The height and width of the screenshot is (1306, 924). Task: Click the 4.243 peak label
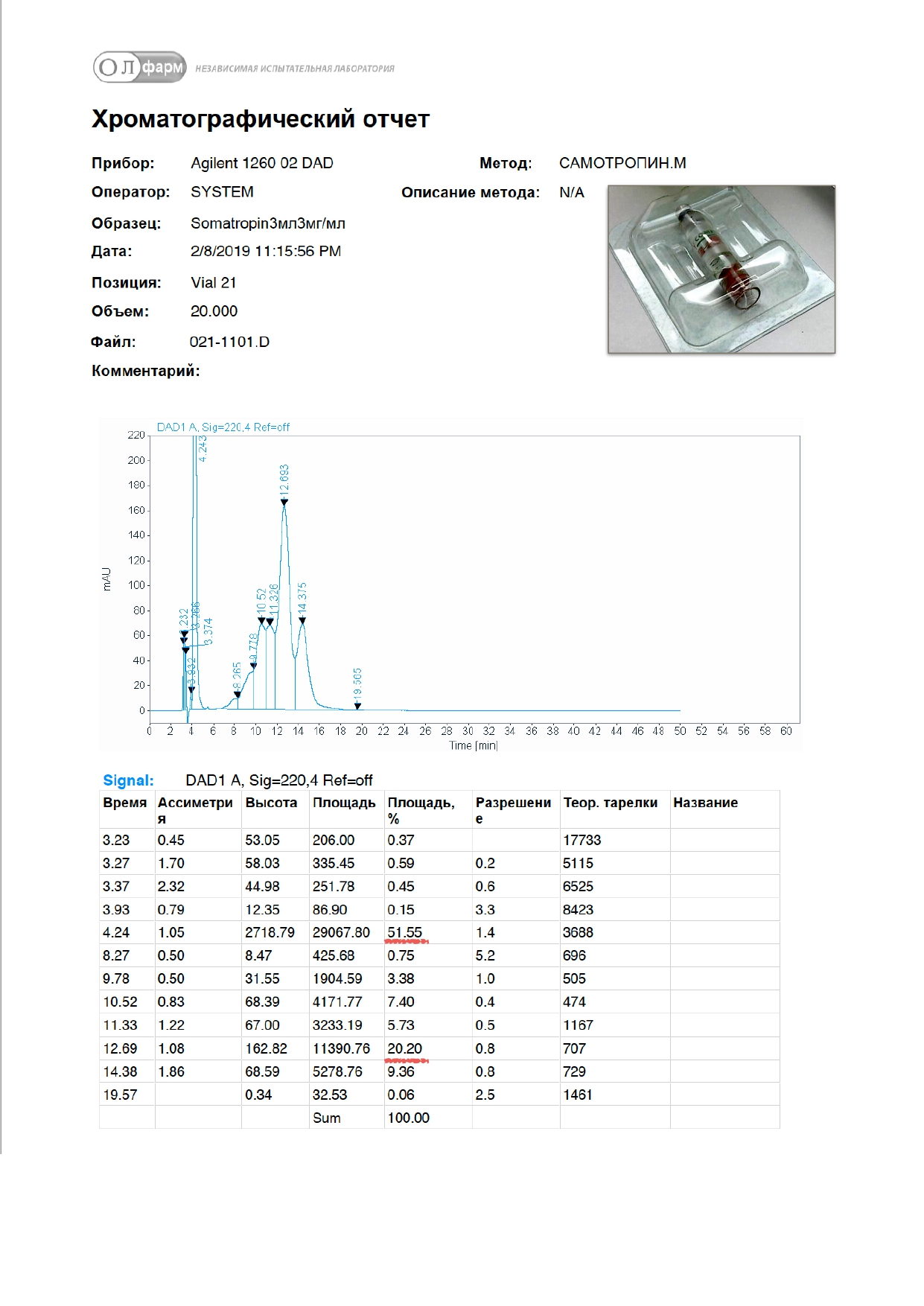[203, 449]
